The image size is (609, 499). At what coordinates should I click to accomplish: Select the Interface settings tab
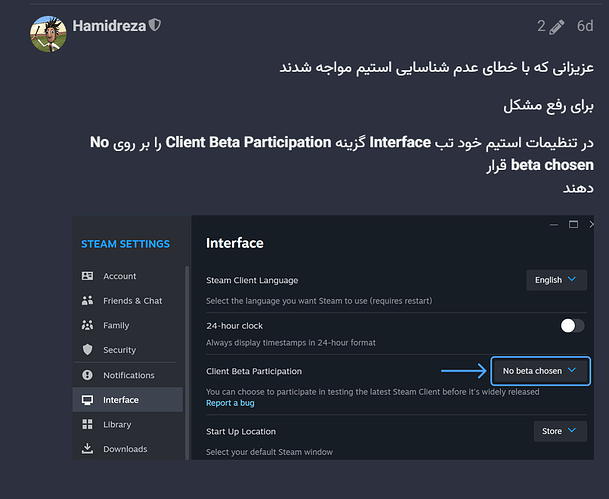127,400
